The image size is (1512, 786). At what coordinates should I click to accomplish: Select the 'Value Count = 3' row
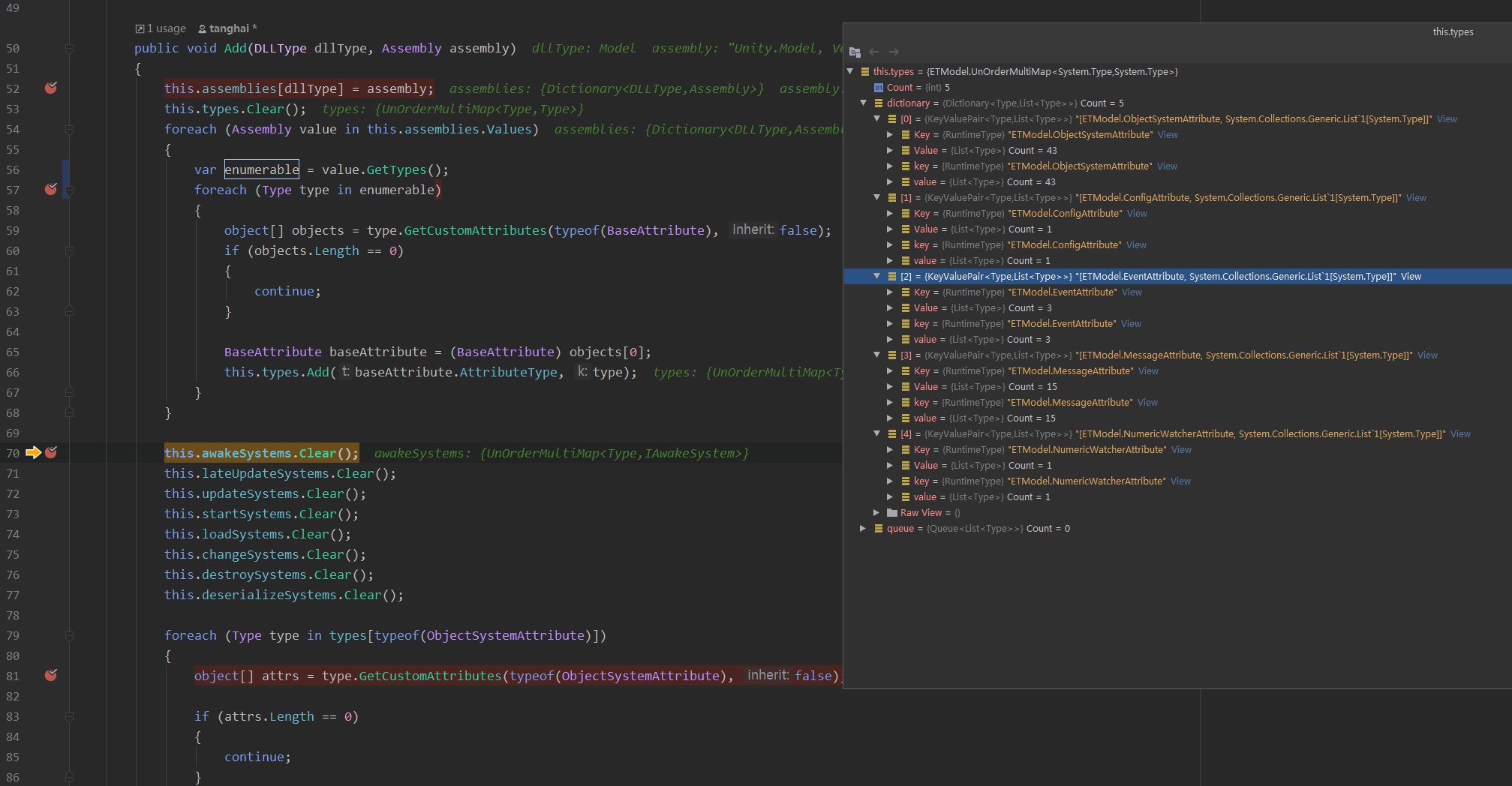point(1177,307)
